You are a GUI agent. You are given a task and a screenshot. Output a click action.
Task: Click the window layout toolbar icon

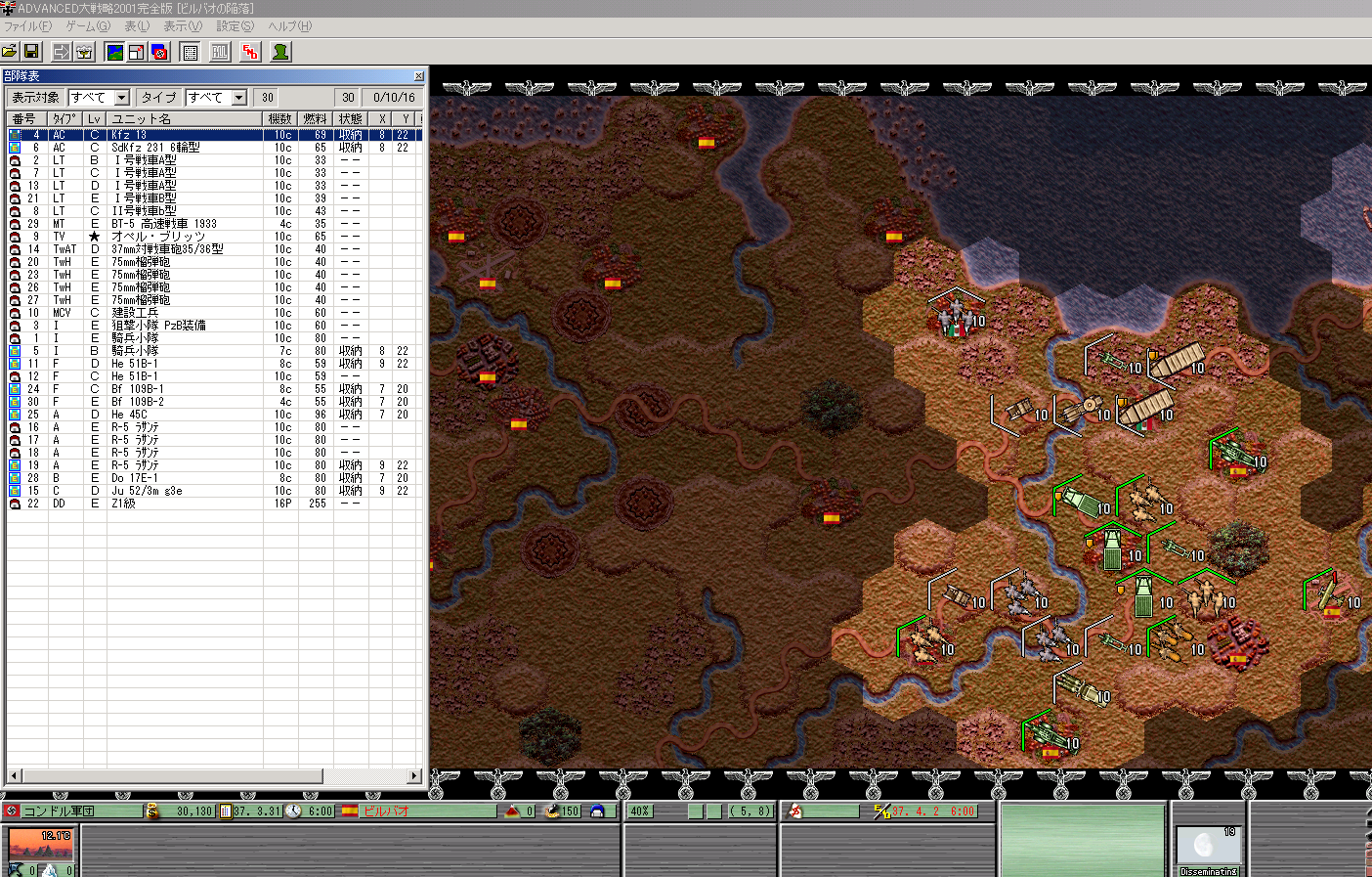[137, 51]
